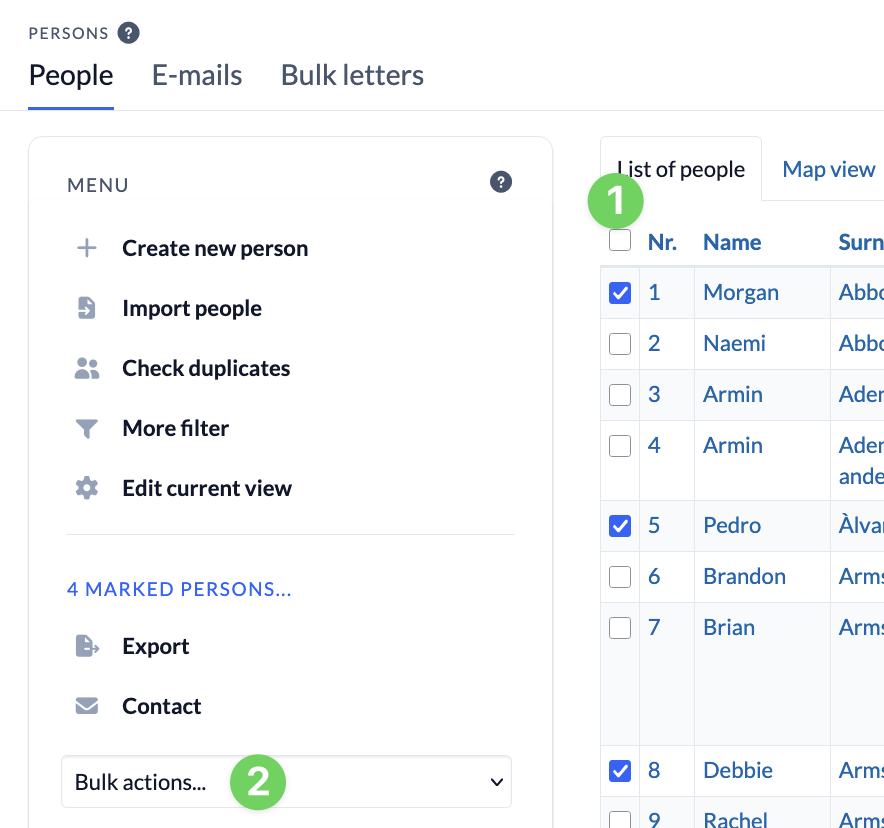Viewport: 884px width, 828px height.
Task: Click Create new person menu entry
Action: (x=215, y=249)
